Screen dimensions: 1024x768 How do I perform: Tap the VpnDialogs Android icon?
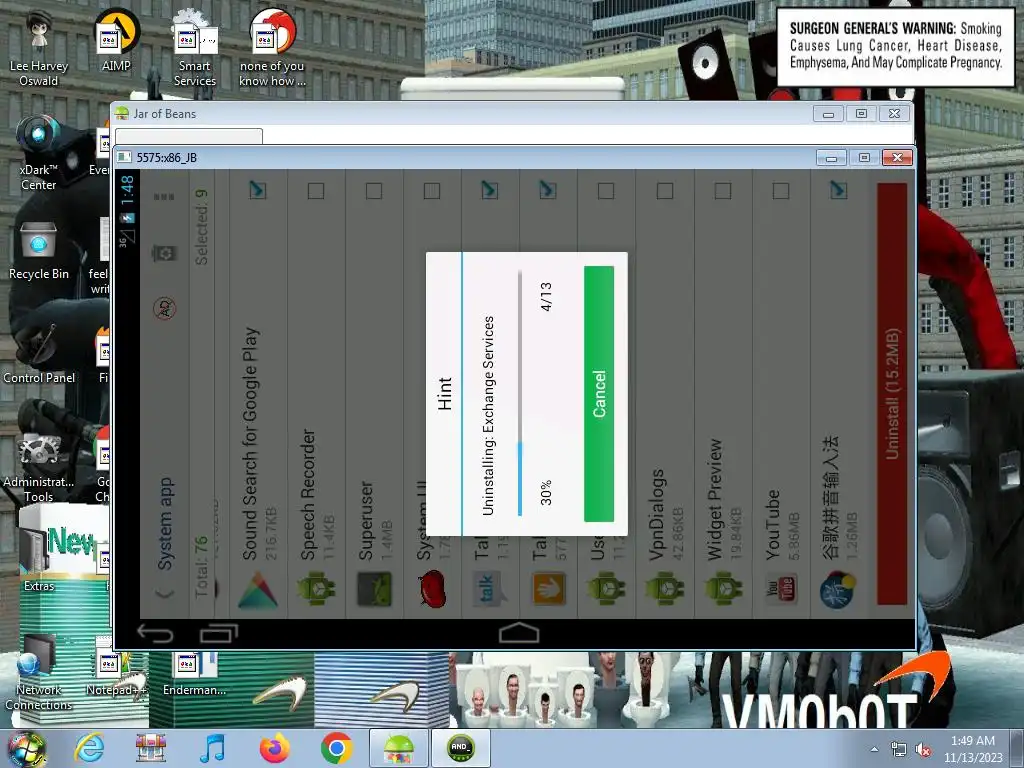pos(665,588)
